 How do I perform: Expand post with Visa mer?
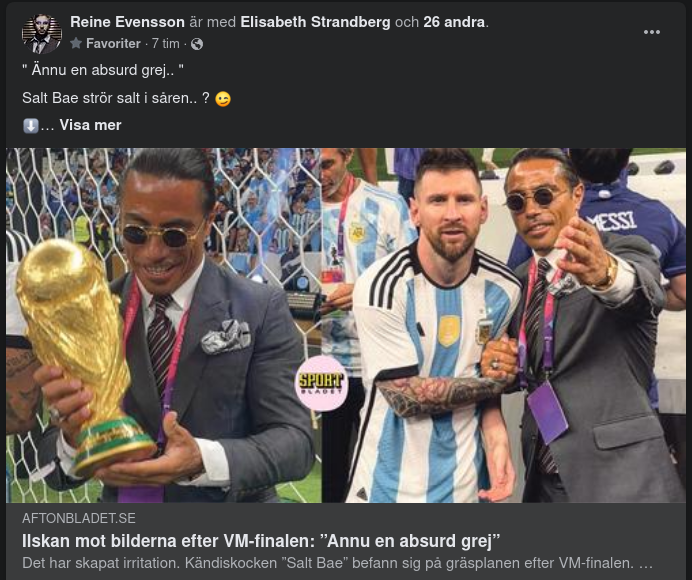[90, 125]
